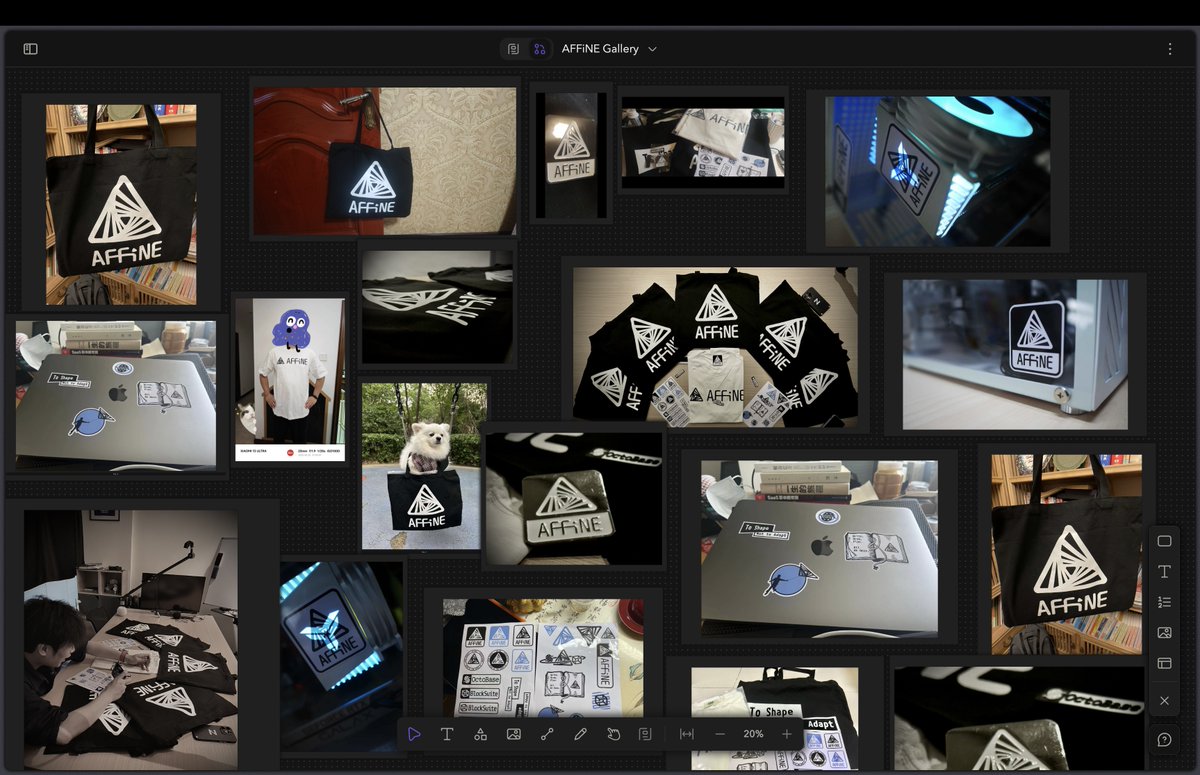Screen dimensions: 1200x775
Task: Click the 20% zoom level value
Action: tap(753, 734)
